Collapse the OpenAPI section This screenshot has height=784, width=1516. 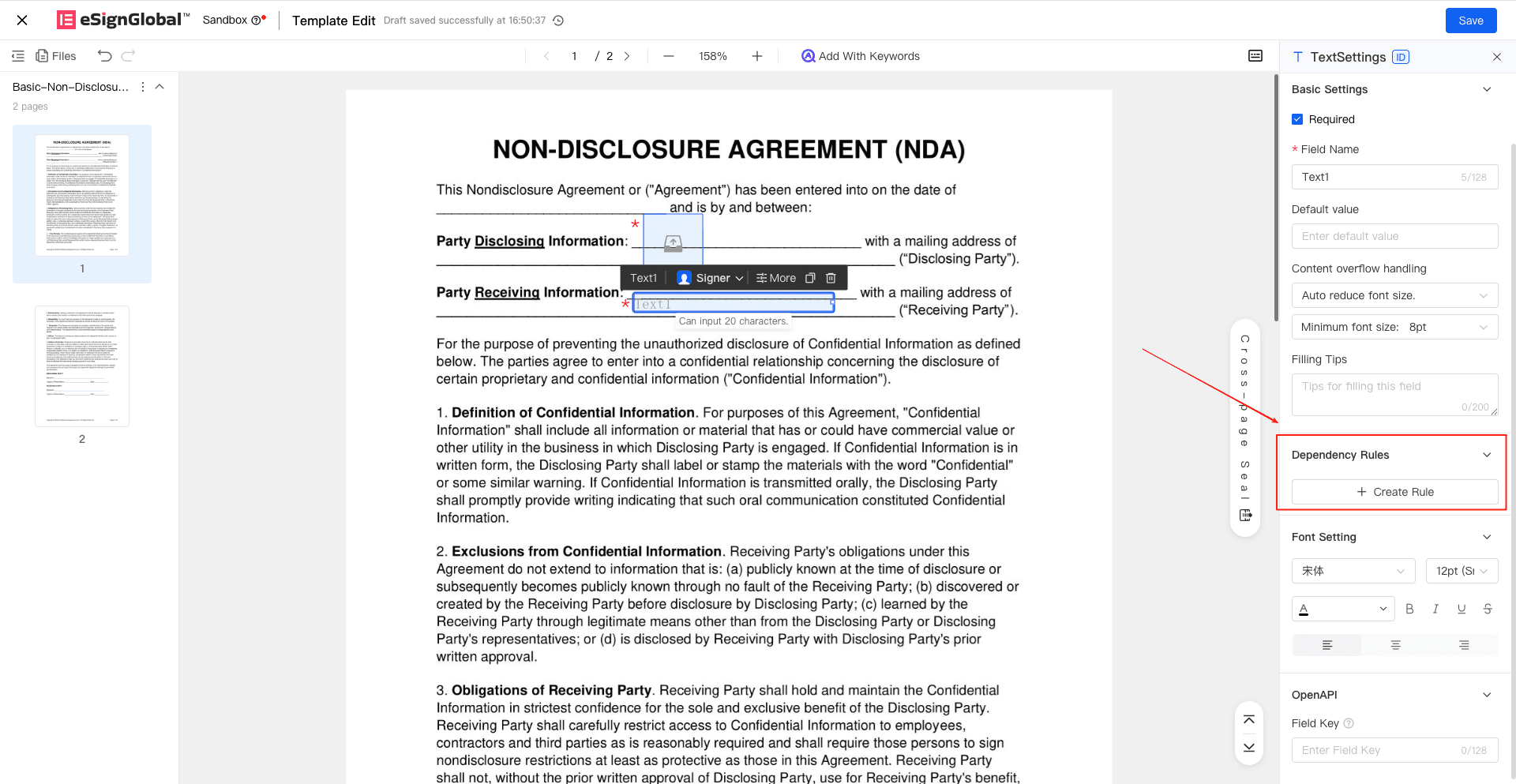pos(1487,695)
